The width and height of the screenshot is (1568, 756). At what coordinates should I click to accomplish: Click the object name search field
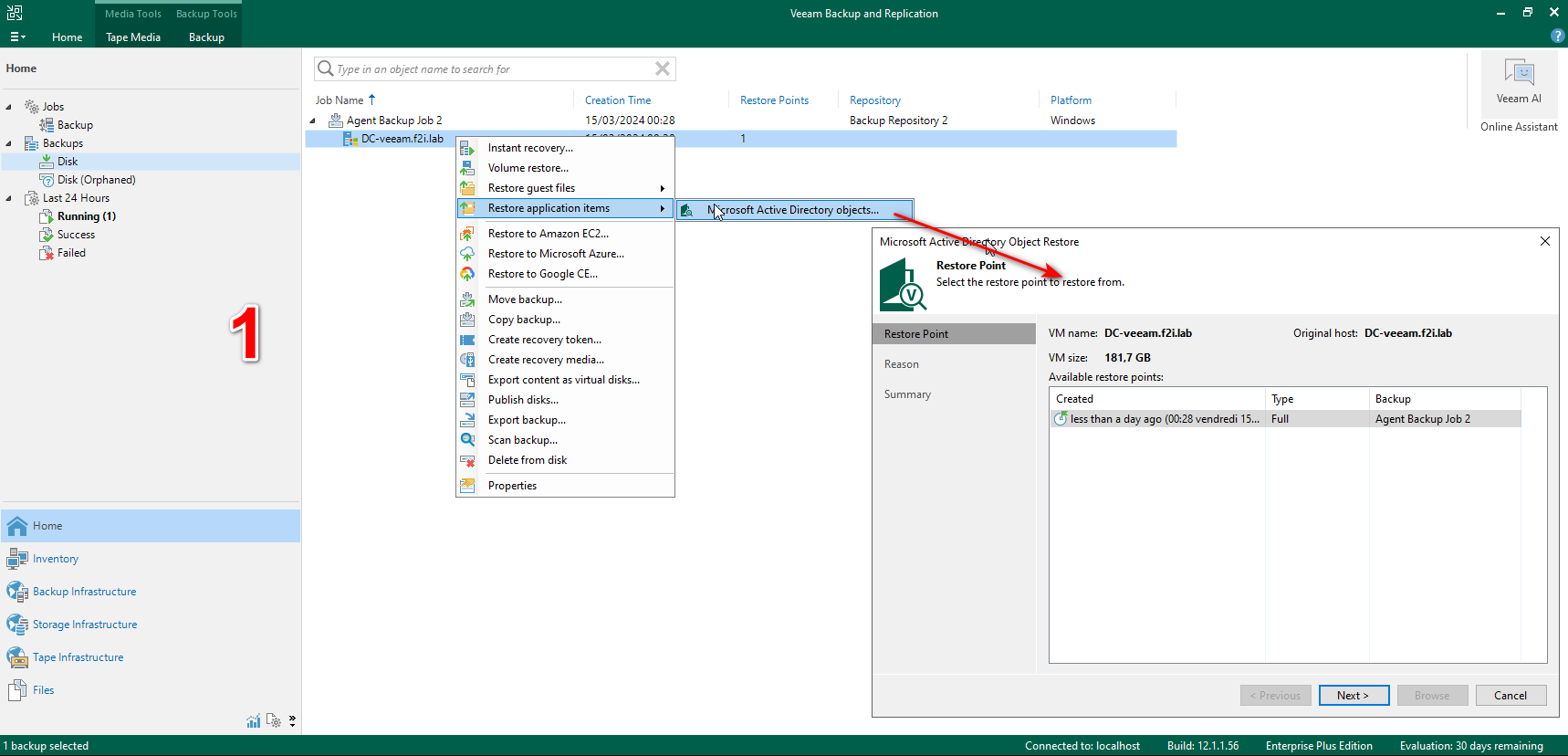(x=493, y=69)
